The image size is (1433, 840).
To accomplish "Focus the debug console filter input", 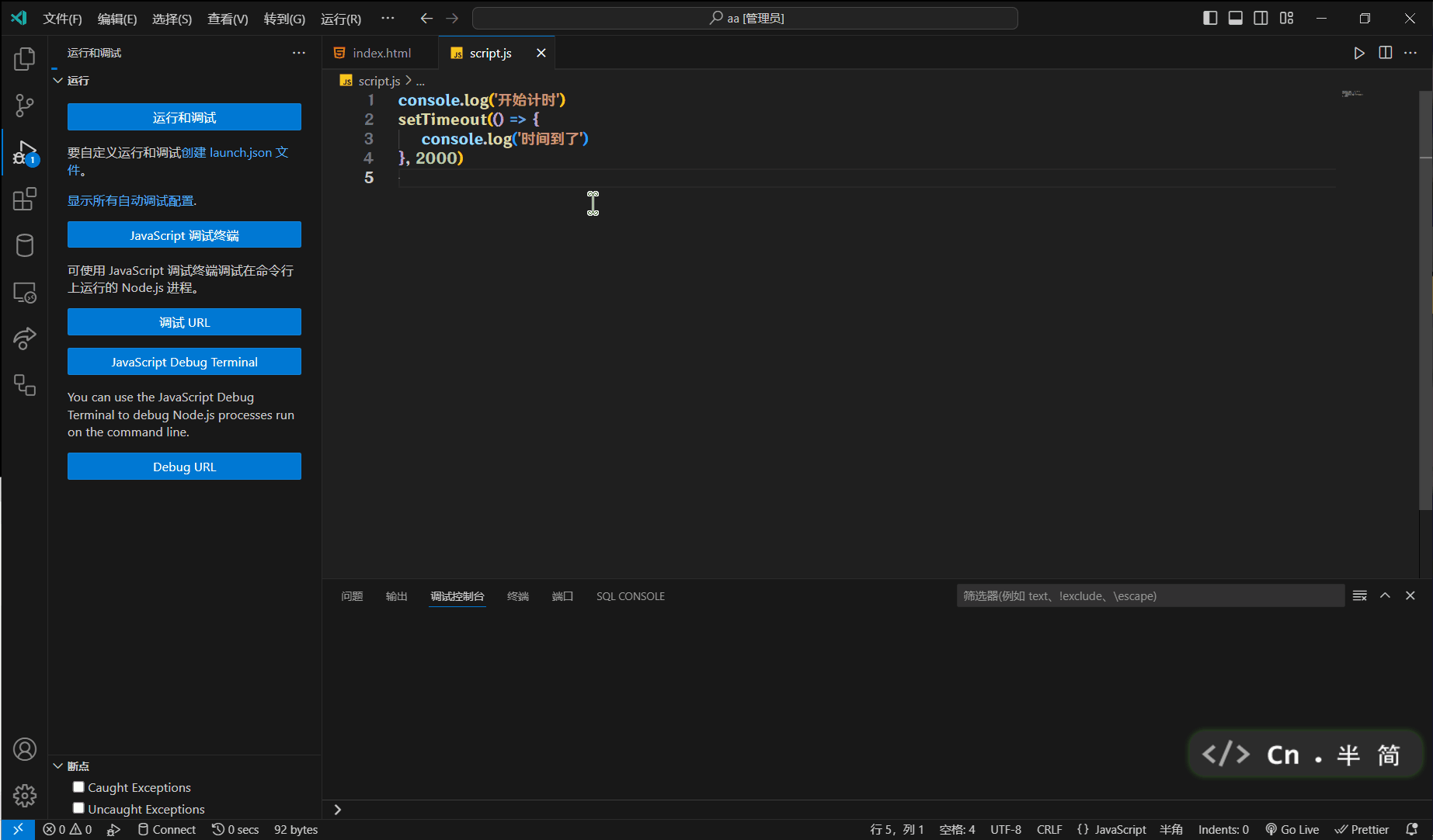I will pyautogui.click(x=1150, y=596).
